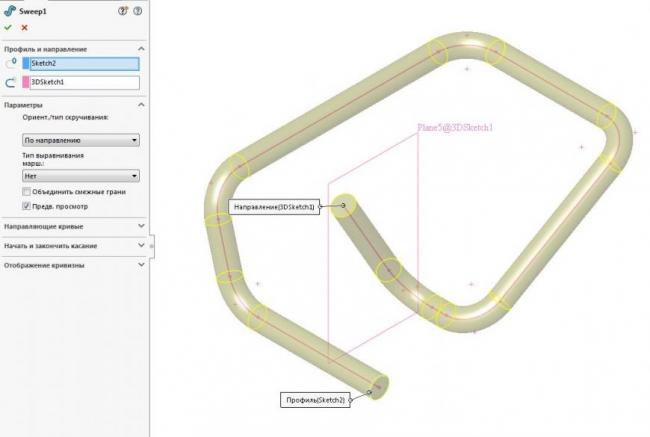This screenshot has height=437, width=650.
Task: Click pink swatch beside 3DSketch1
Action: [26, 82]
